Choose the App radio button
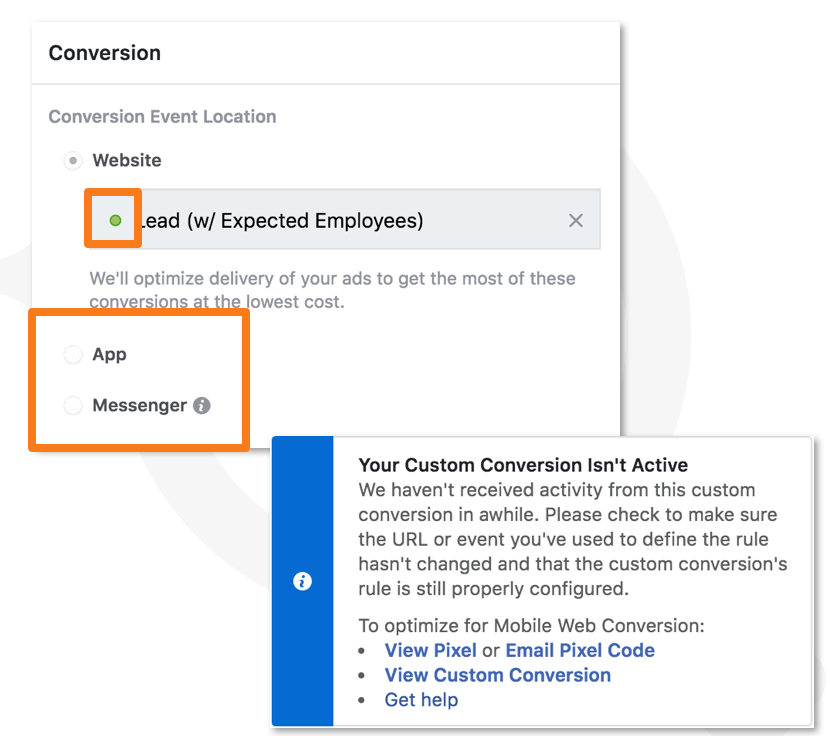 (x=73, y=354)
